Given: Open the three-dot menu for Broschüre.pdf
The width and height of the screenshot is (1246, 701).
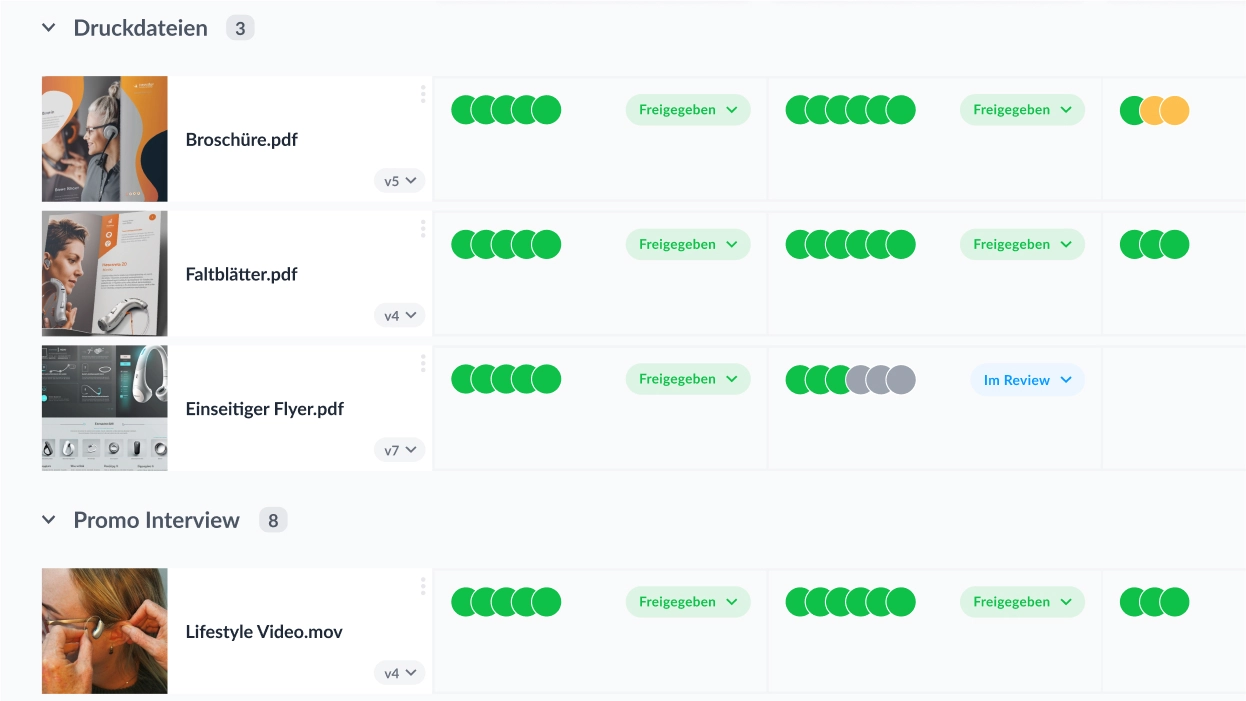Looking at the screenshot, I should [x=423, y=94].
